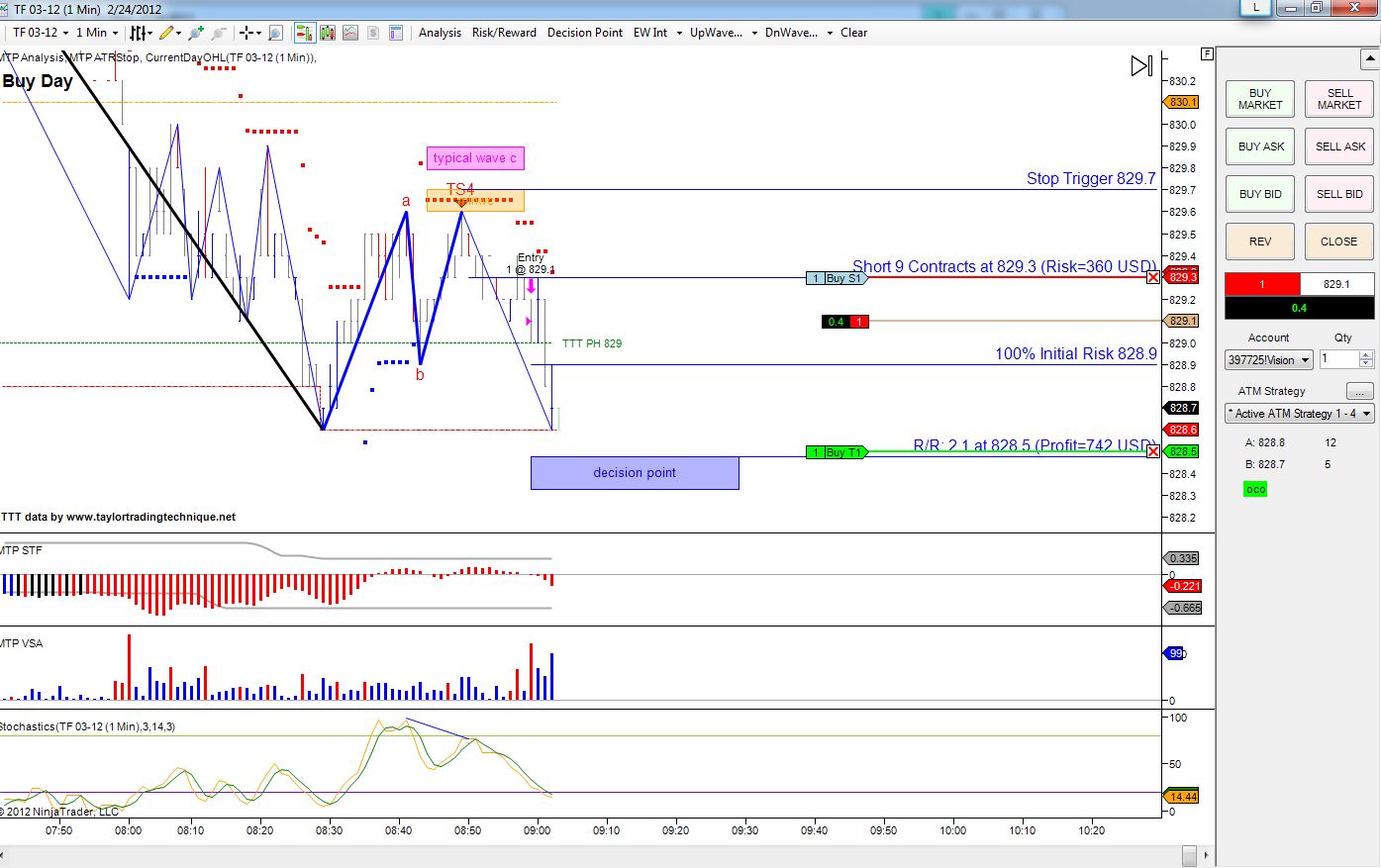Click the green plug connect icon
This screenshot has height=868, width=1381.
point(196,33)
